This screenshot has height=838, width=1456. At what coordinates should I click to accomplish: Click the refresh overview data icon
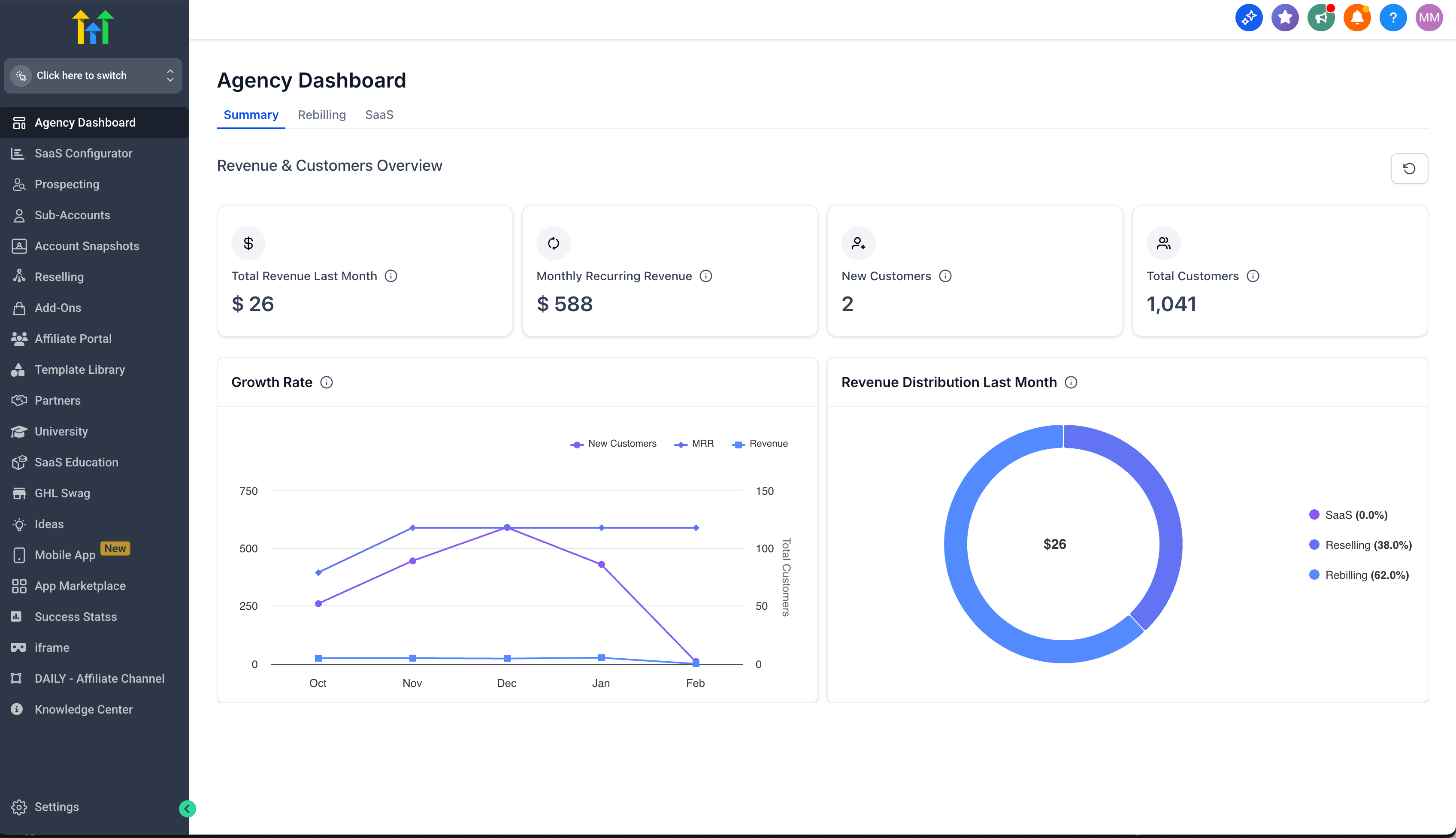(x=1408, y=169)
